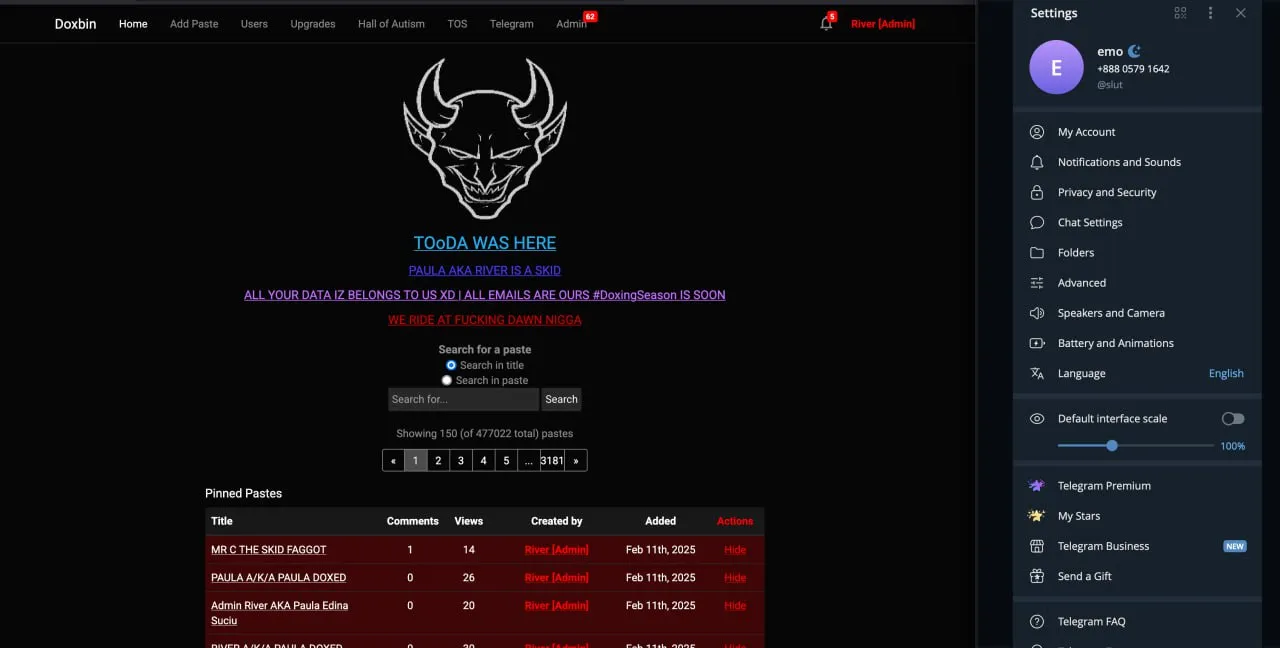
Task: Go to page 2 of pastes
Action: (x=438, y=461)
